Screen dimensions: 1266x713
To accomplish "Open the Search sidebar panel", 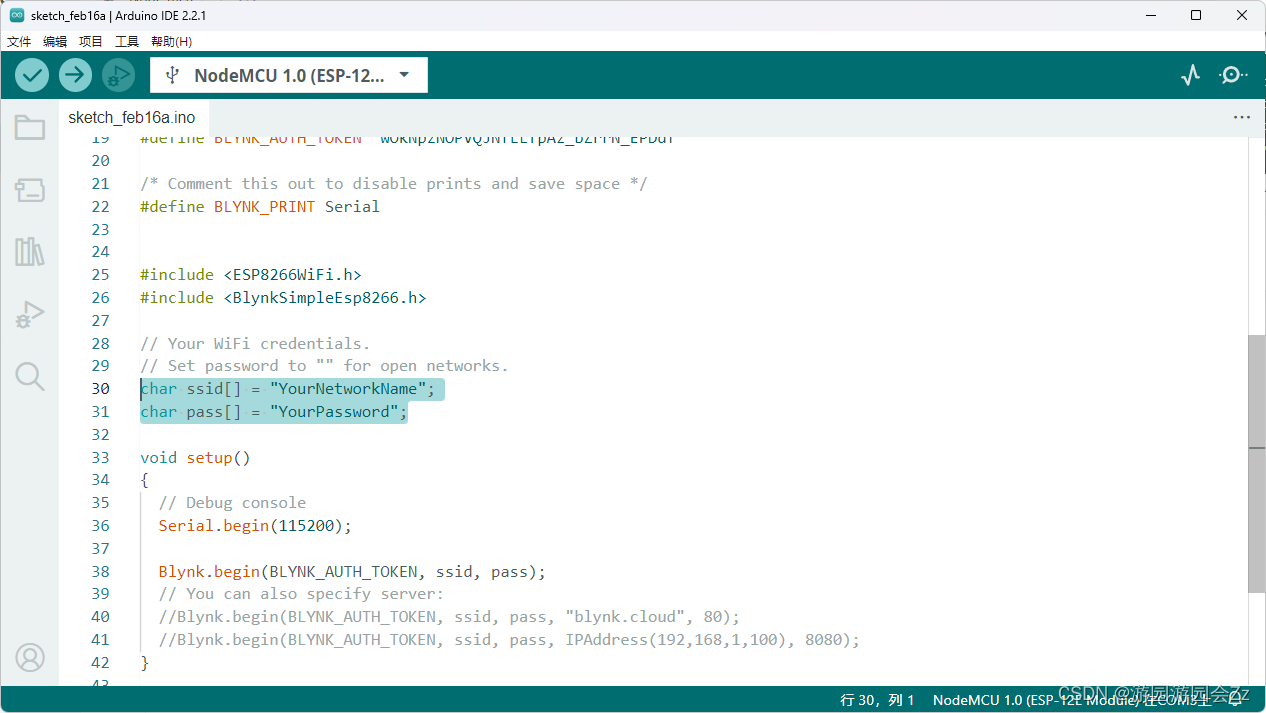I will [x=29, y=376].
